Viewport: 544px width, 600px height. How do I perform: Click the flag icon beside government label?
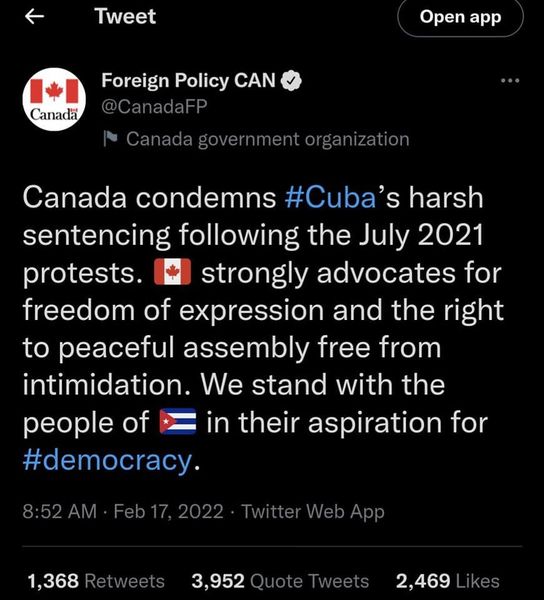point(110,139)
